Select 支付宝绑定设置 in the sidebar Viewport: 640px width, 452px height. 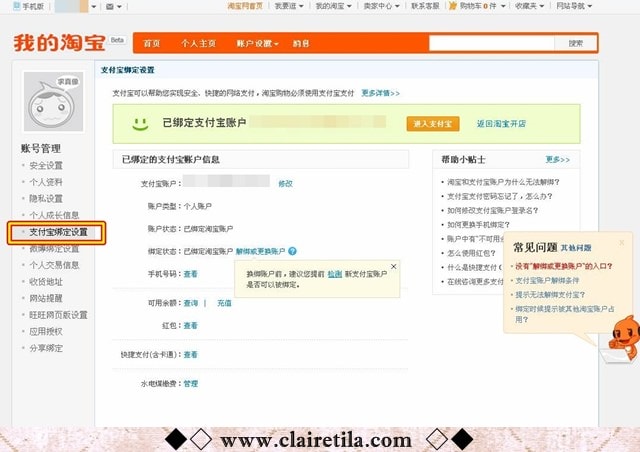58,232
